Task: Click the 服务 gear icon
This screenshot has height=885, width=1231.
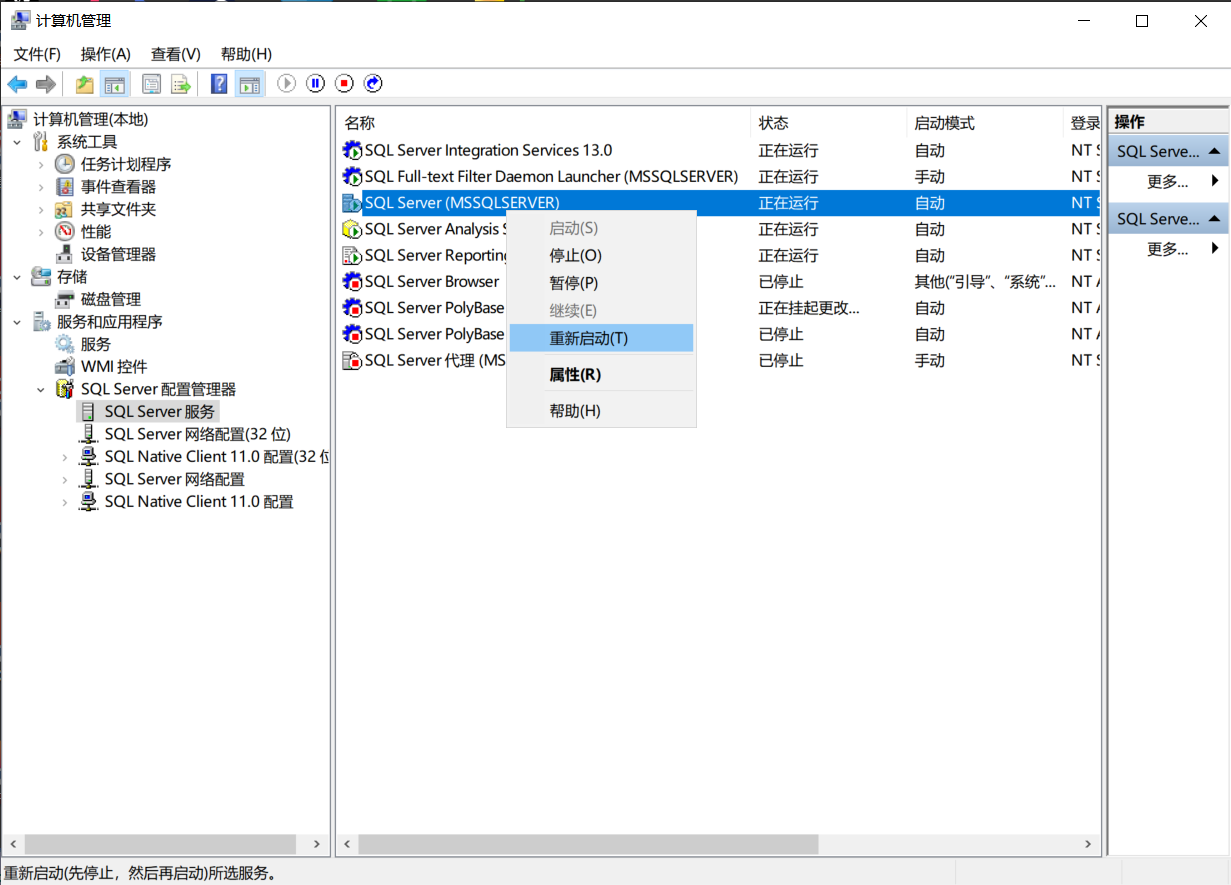Action: [x=64, y=344]
